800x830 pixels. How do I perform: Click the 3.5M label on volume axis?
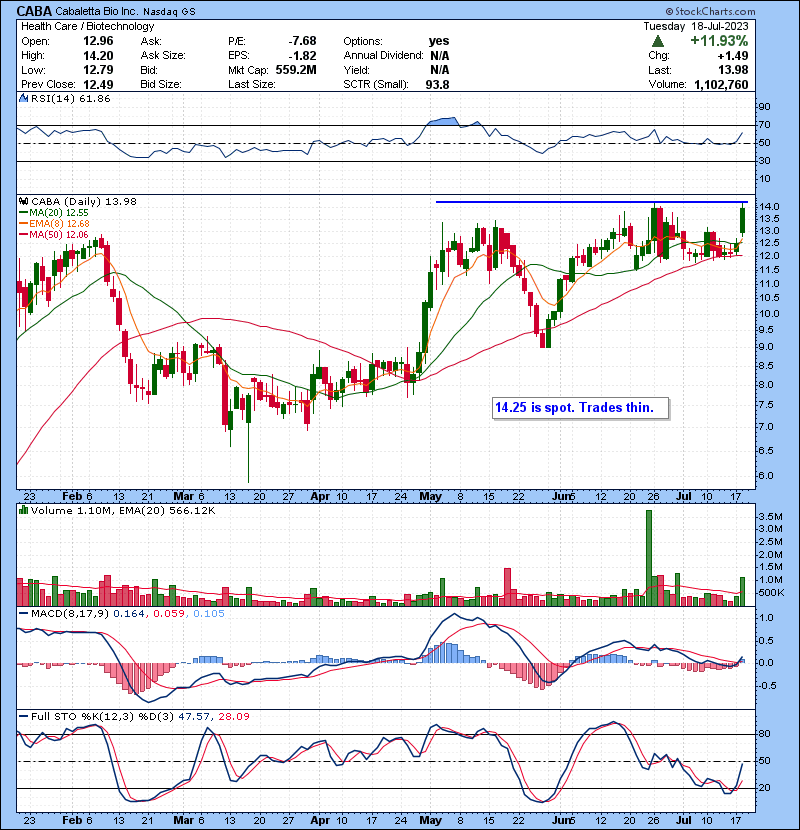[x=770, y=517]
